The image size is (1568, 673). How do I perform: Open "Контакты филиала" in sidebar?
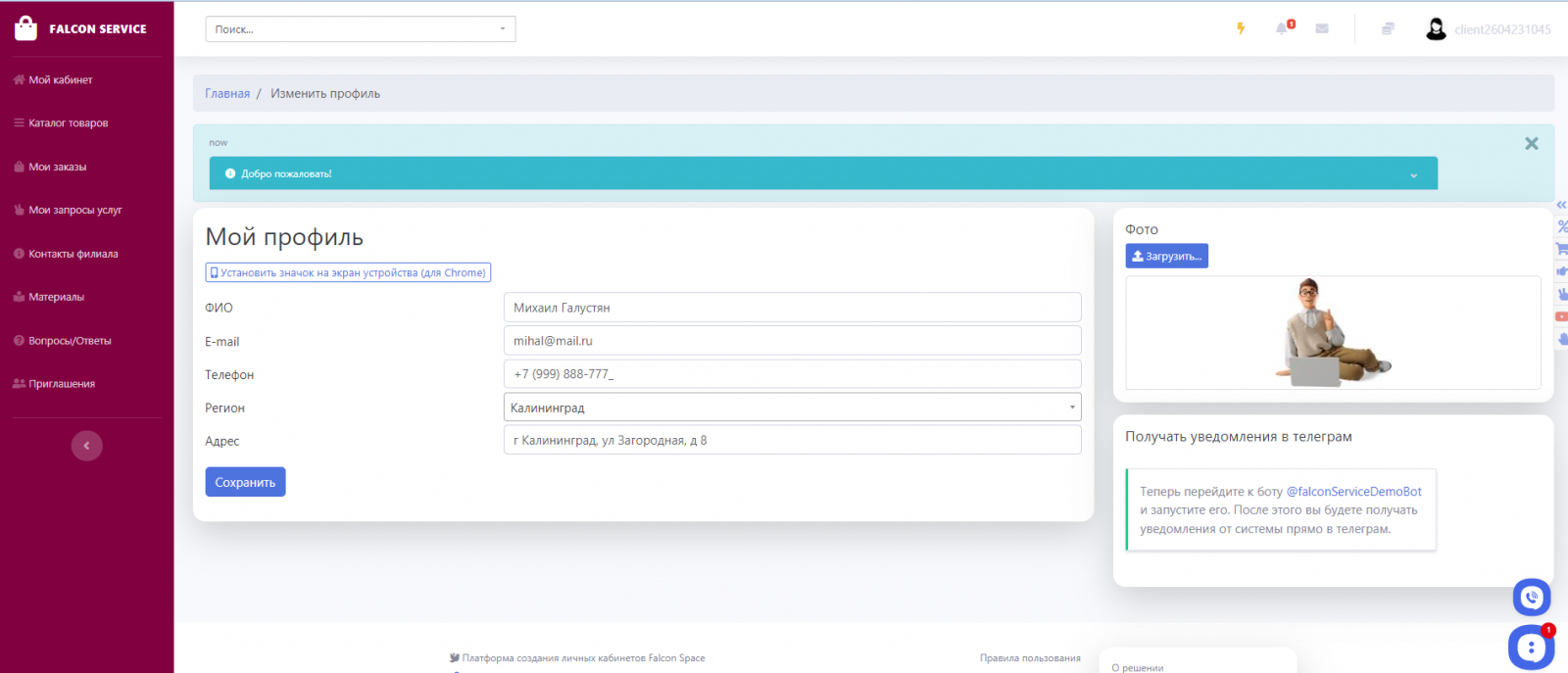pyautogui.click(x=66, y=254)
